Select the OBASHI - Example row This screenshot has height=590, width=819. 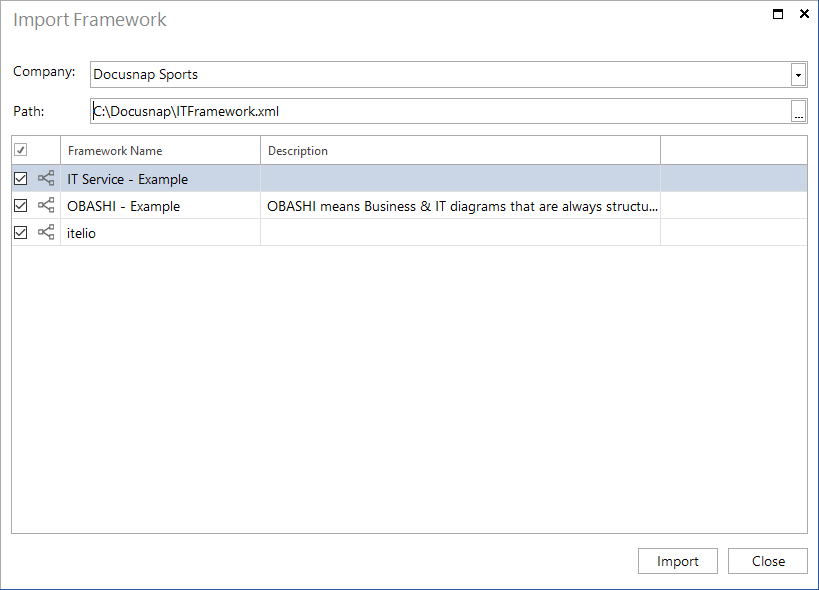[x=410, y=206]
